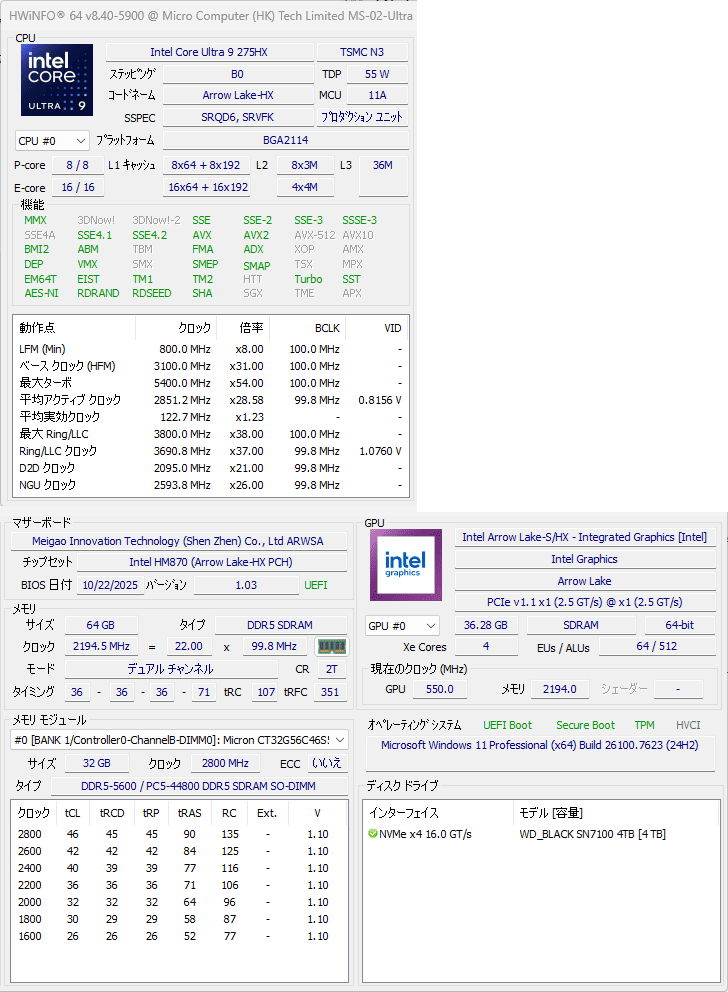Click the Intel Core Ultra 9 logo
Viewport: 728px width, 992px height.
57,80
